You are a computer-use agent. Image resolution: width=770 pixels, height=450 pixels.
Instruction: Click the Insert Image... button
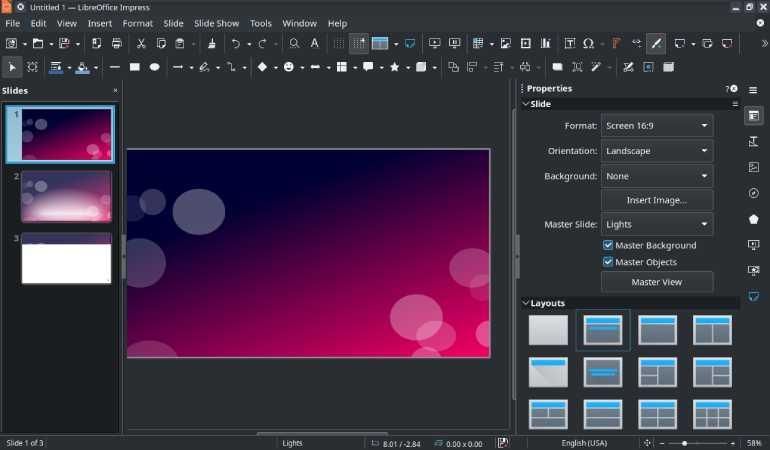[x=656, y=200]
